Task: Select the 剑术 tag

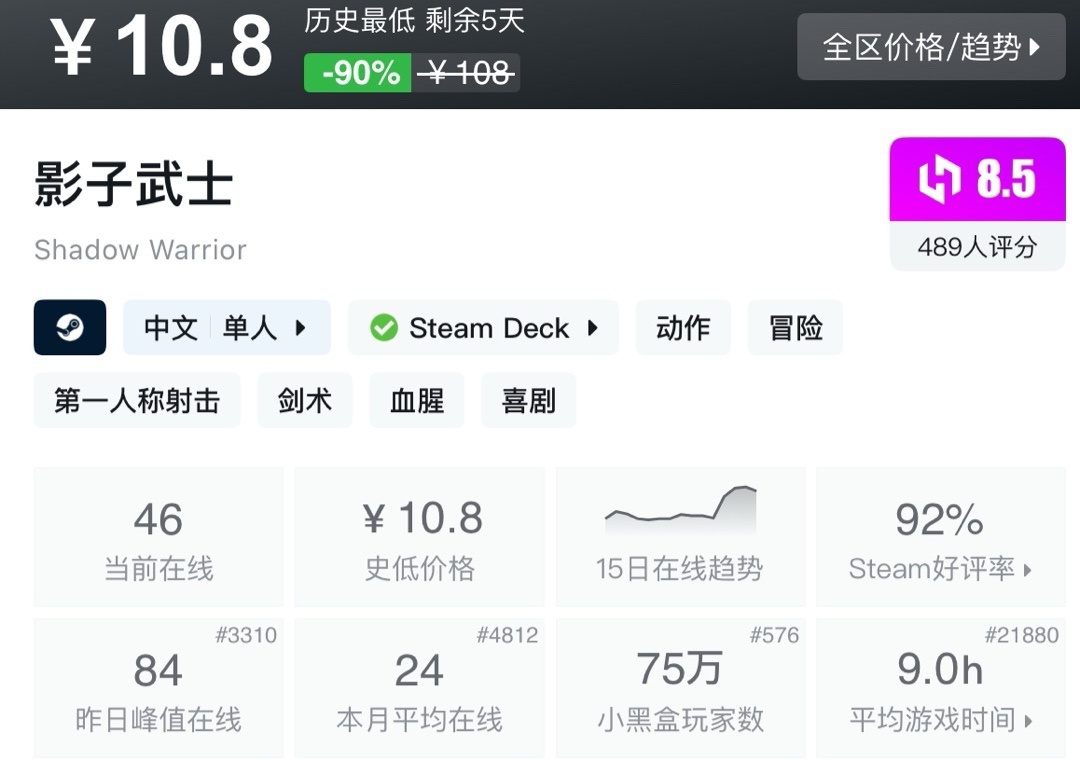Action: coord(305,401)
